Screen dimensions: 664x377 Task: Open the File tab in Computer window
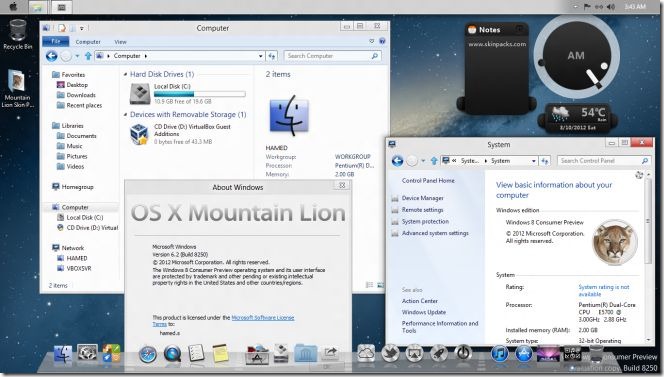pos(56,41)
